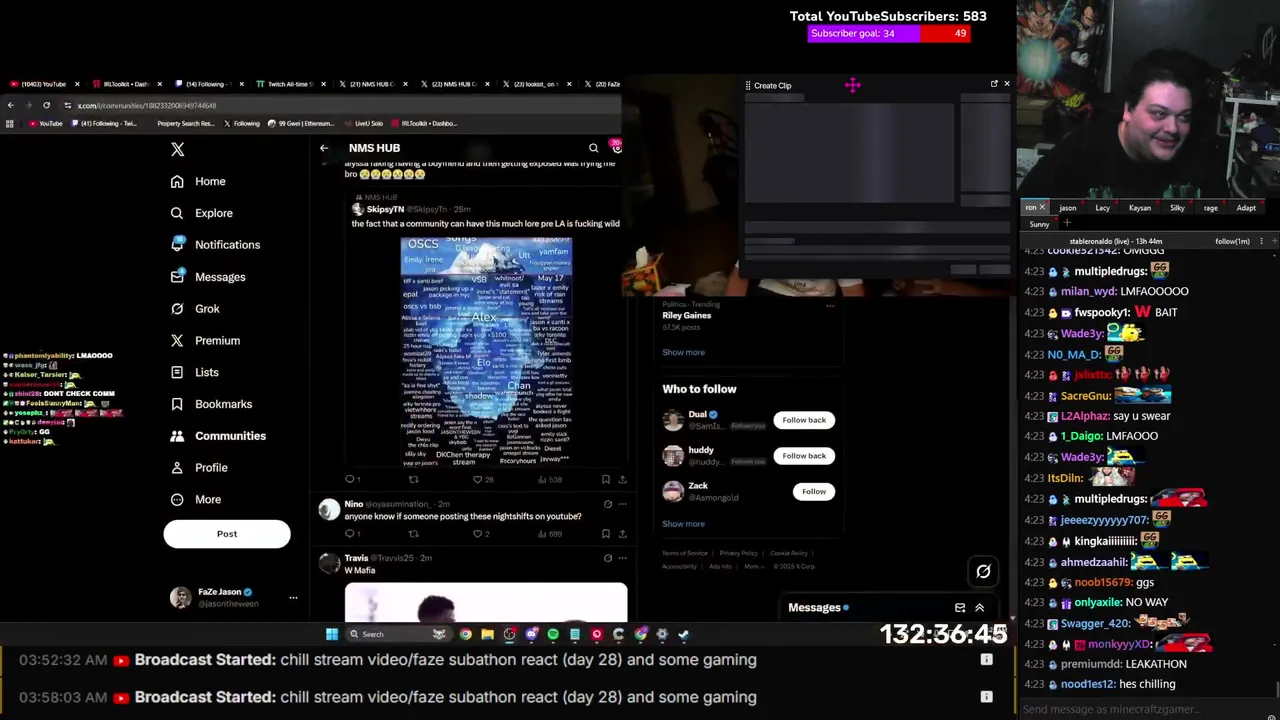Open the more options on Nino's post
This screenshot has height=720, width=1280.
point(622,504)
